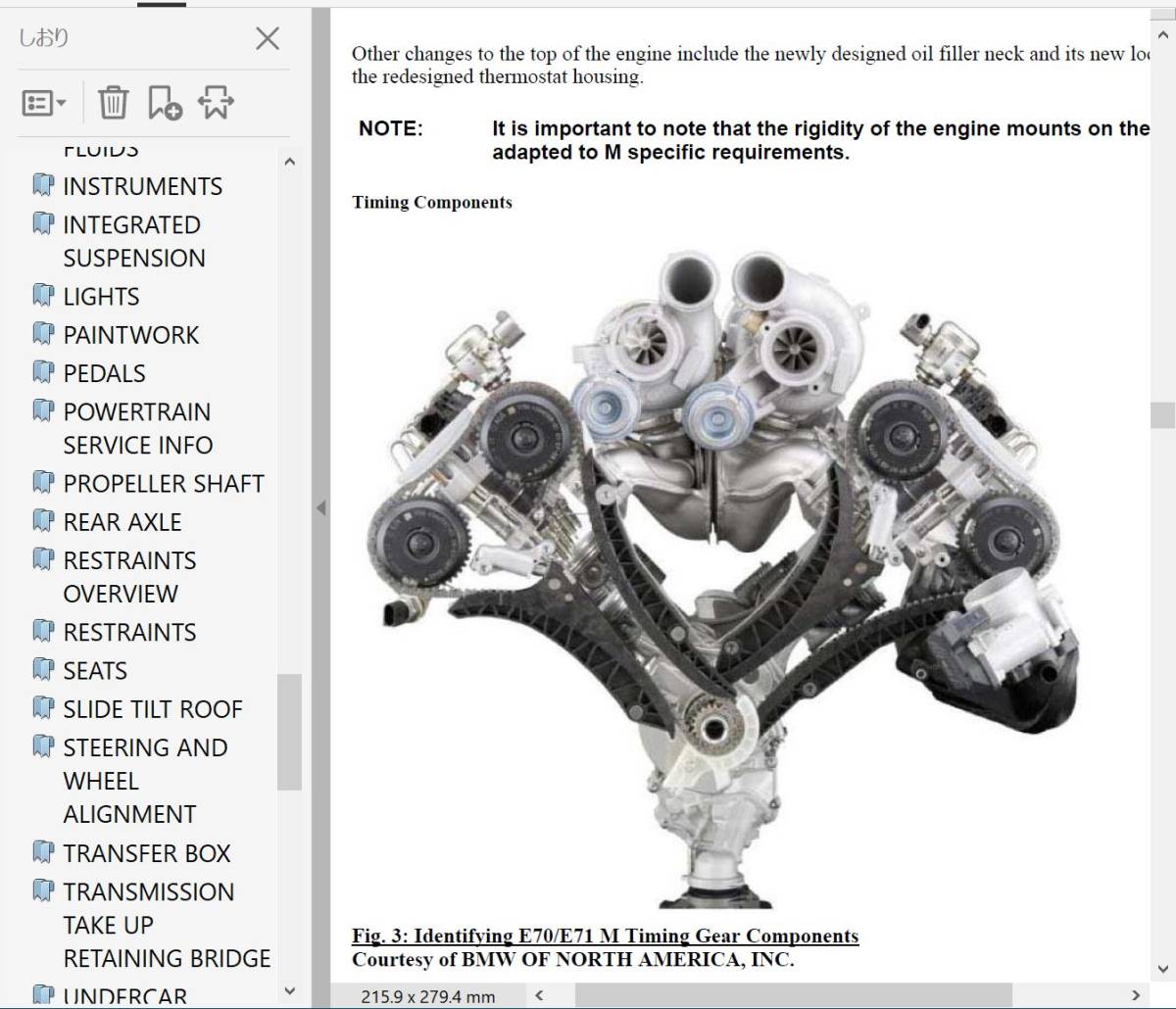The image size is (1176, 1009).
Task: Open the REAR AXLE bookmark
Action: [x=122, y=522]
